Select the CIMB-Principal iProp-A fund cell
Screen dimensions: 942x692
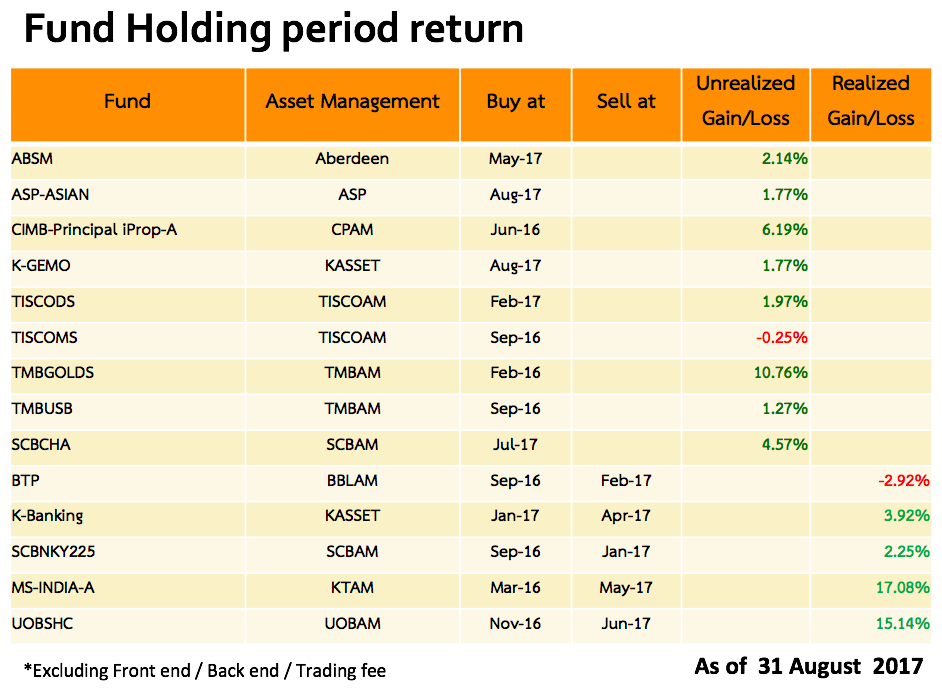pos(94,230)
